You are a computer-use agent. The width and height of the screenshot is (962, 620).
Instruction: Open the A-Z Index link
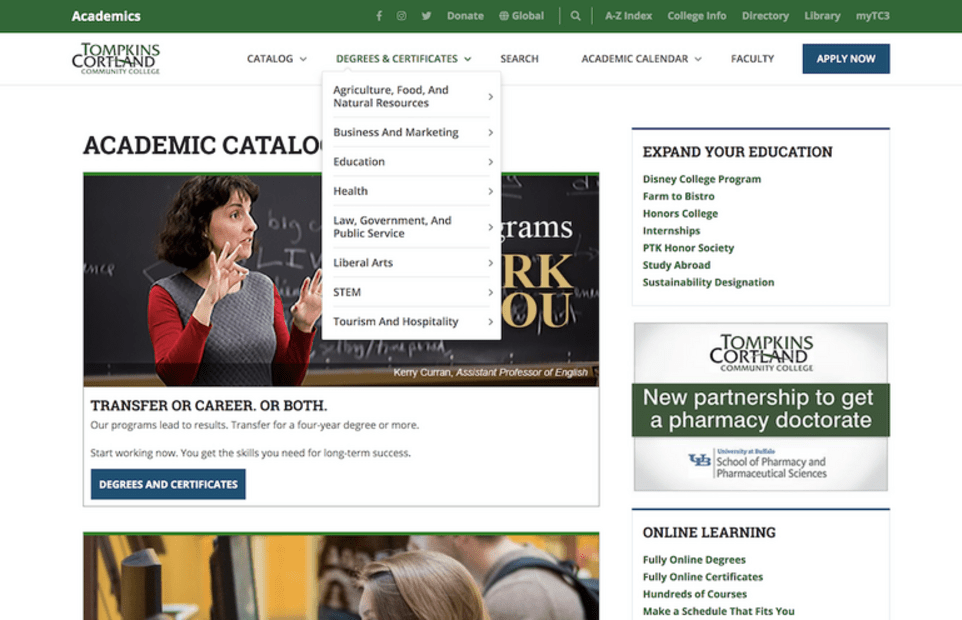tap(628, 16)
